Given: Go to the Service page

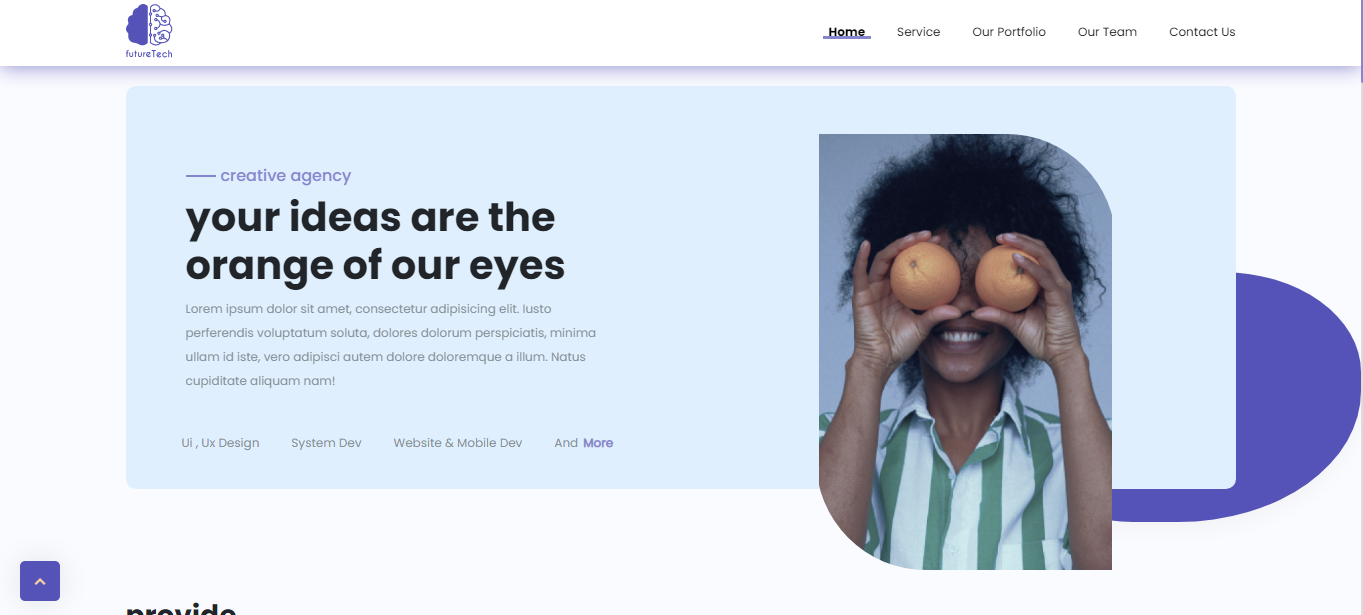Looking at the screenshot, I should (x=918, y=32).
